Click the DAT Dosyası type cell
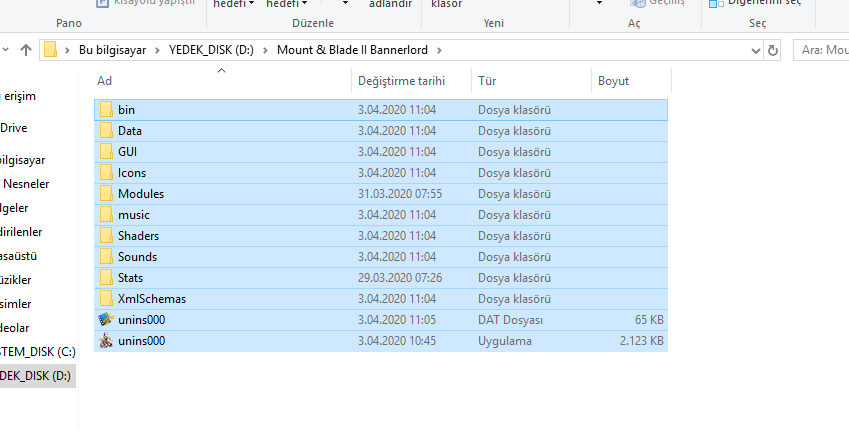The width and height of the screenshot is (849, 431). pos(510,320)
